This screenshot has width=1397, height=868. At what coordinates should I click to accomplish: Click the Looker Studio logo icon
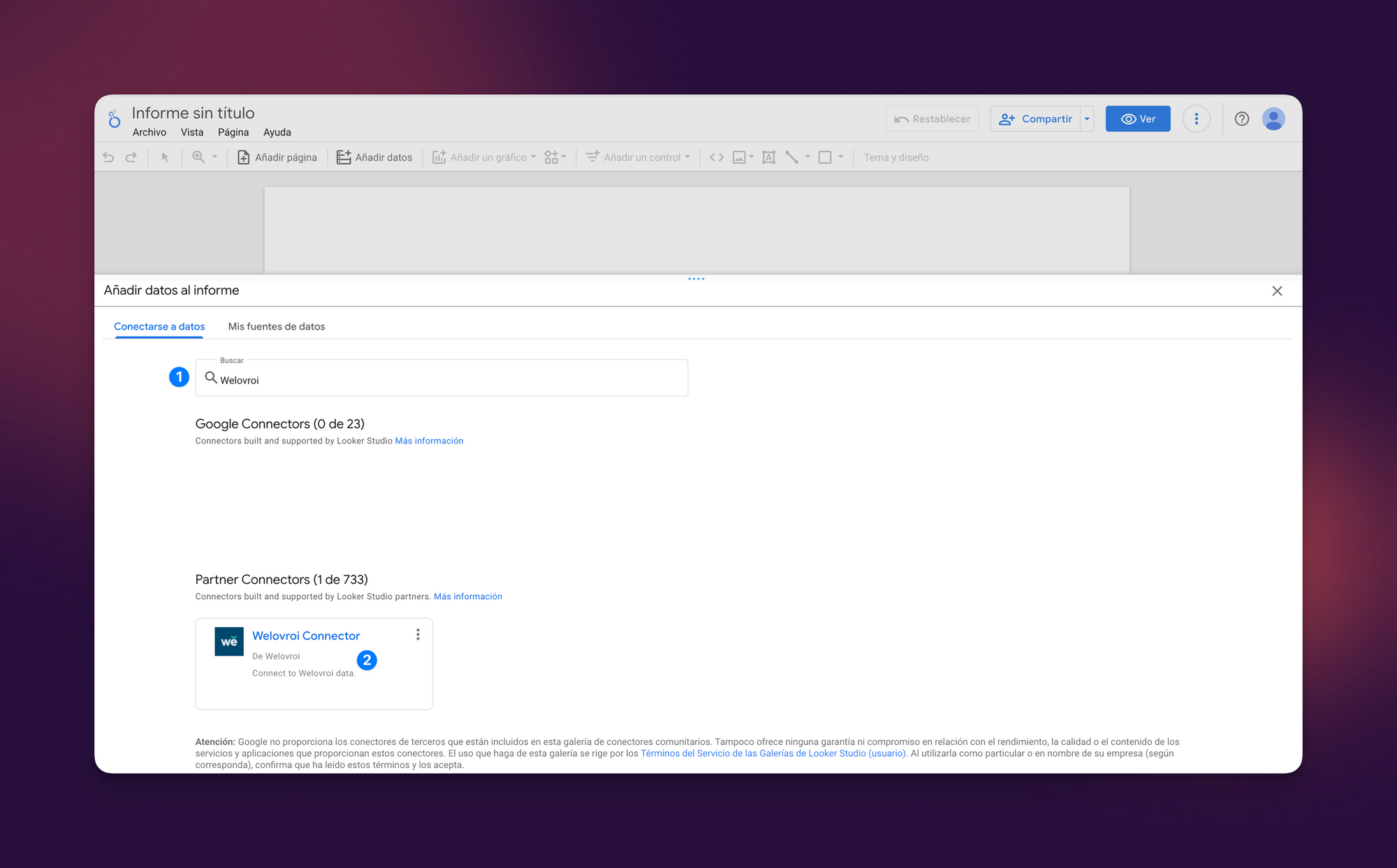(x=114, y=119)
